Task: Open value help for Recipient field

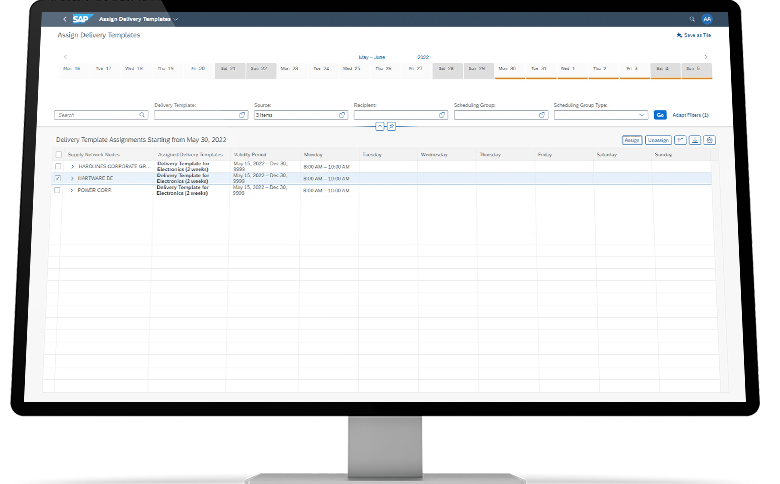Action: 441,115
